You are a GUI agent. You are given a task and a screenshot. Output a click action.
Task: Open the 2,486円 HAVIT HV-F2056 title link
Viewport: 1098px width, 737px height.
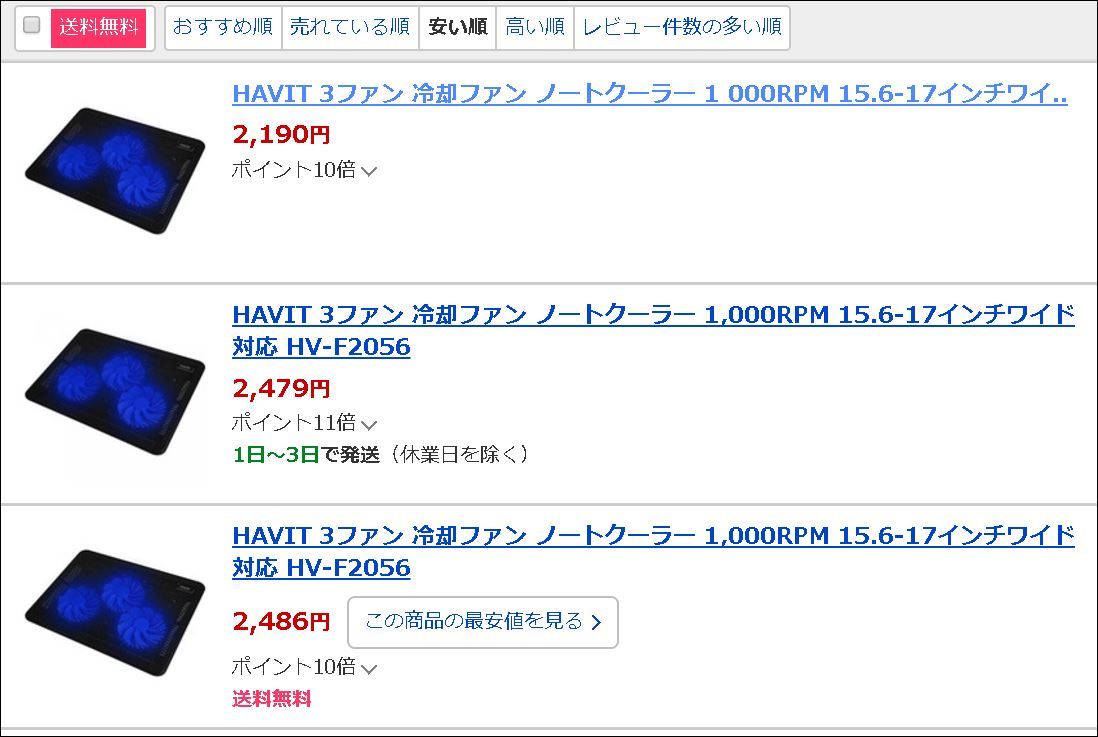click(x=653, y=551)
